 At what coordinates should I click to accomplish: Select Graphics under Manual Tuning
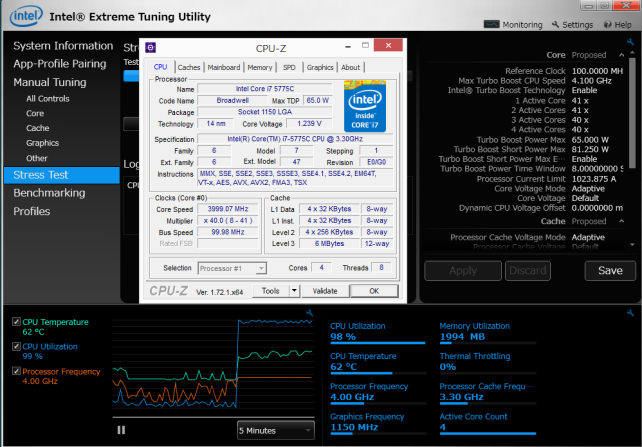[42, 143]
